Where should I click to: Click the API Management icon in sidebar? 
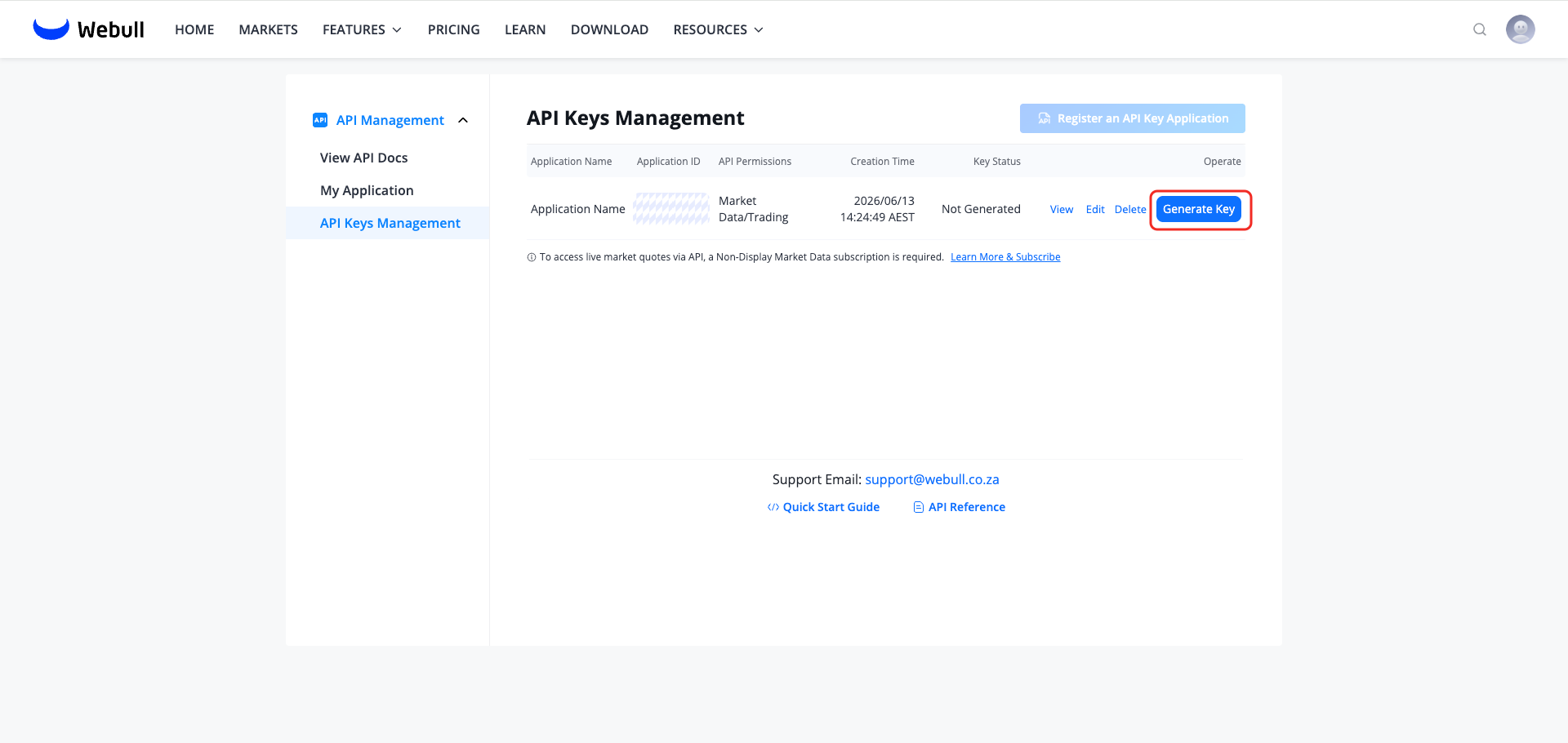pos(320,120)
